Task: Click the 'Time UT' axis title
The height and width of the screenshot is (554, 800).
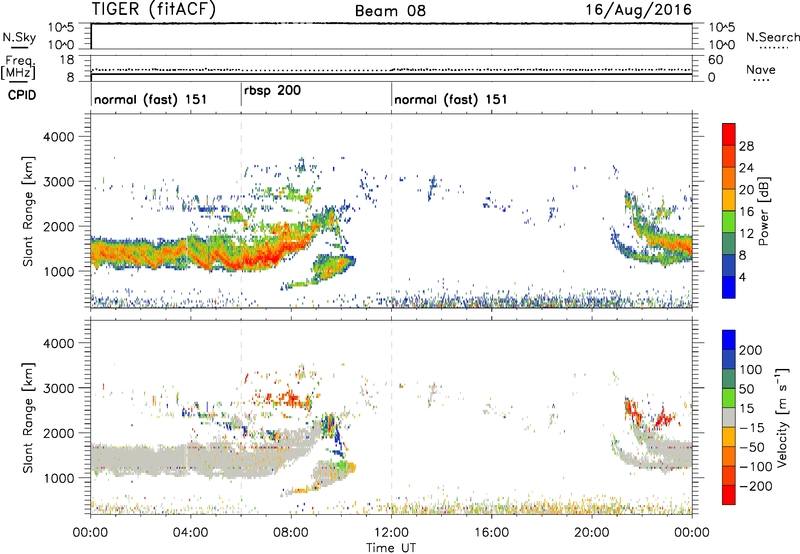Action: point(391,548)
